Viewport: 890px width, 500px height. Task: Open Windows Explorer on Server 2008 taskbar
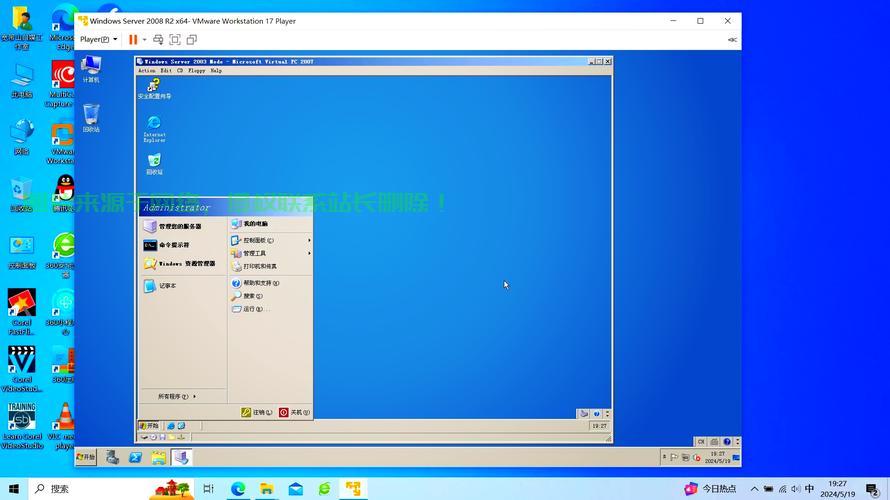tap(158, 457)
